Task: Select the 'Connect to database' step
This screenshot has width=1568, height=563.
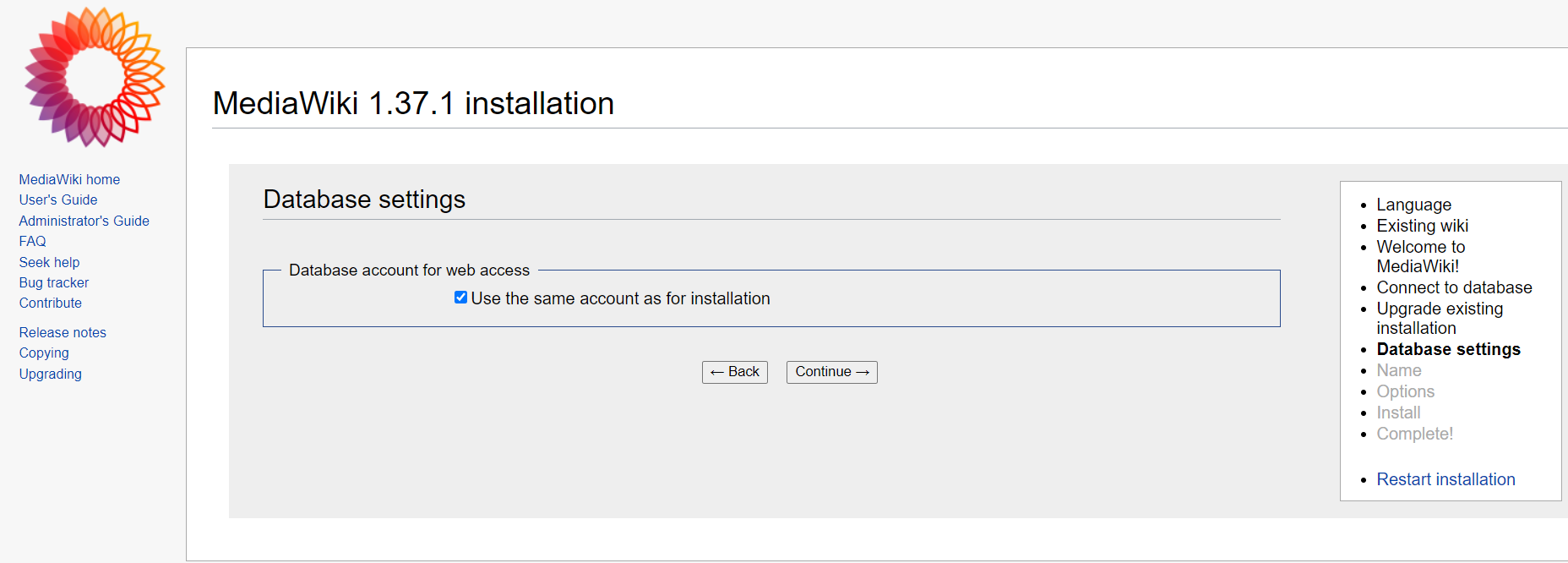Action: pyautogui.click(x=1454, y=287)
